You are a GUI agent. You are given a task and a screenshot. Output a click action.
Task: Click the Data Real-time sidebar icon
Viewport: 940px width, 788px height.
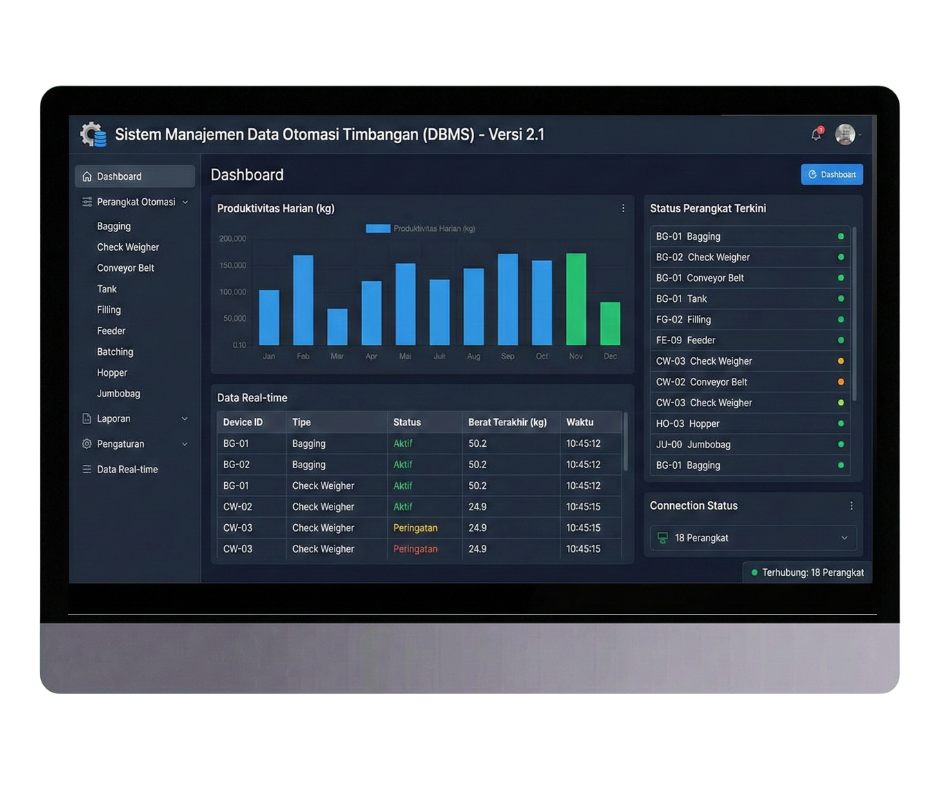click(x=87, y=469)
